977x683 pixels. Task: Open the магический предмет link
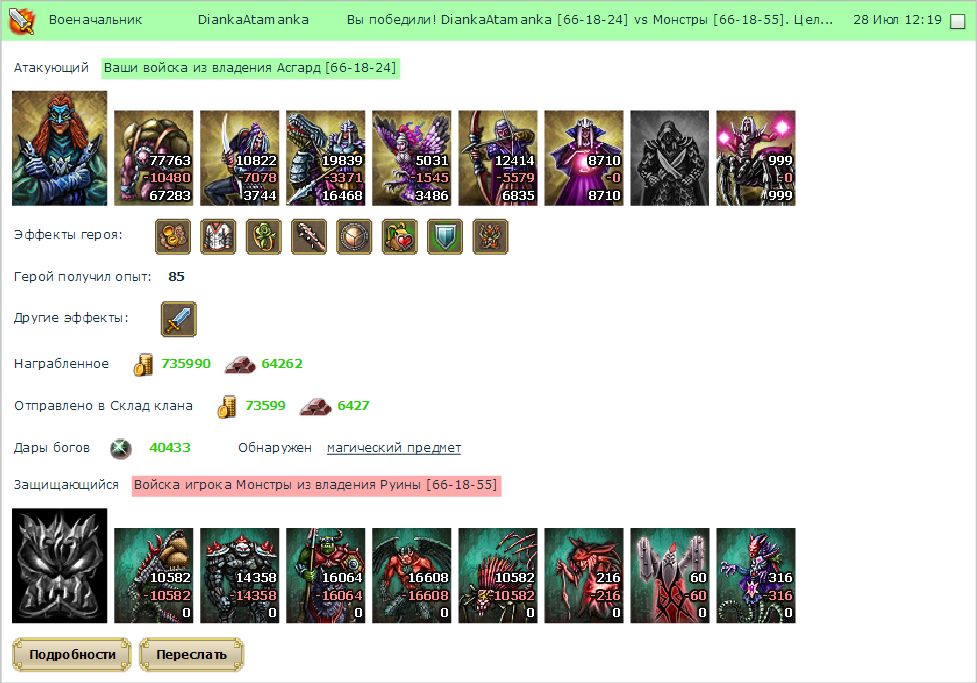(394, 447)
